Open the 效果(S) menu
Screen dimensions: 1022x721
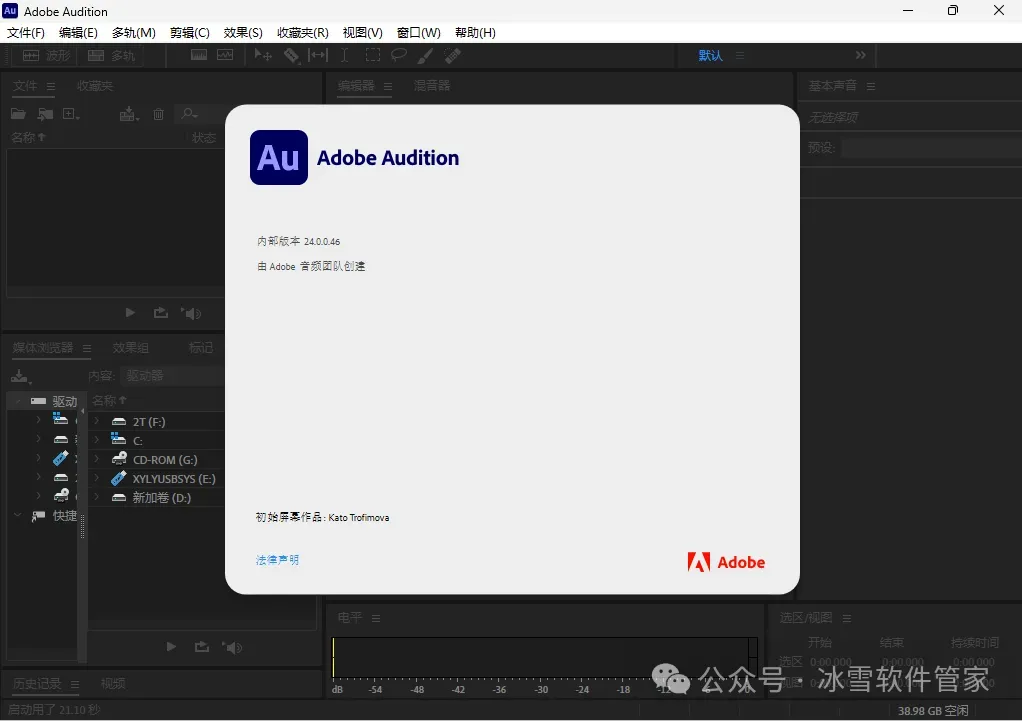click(243, 33)
